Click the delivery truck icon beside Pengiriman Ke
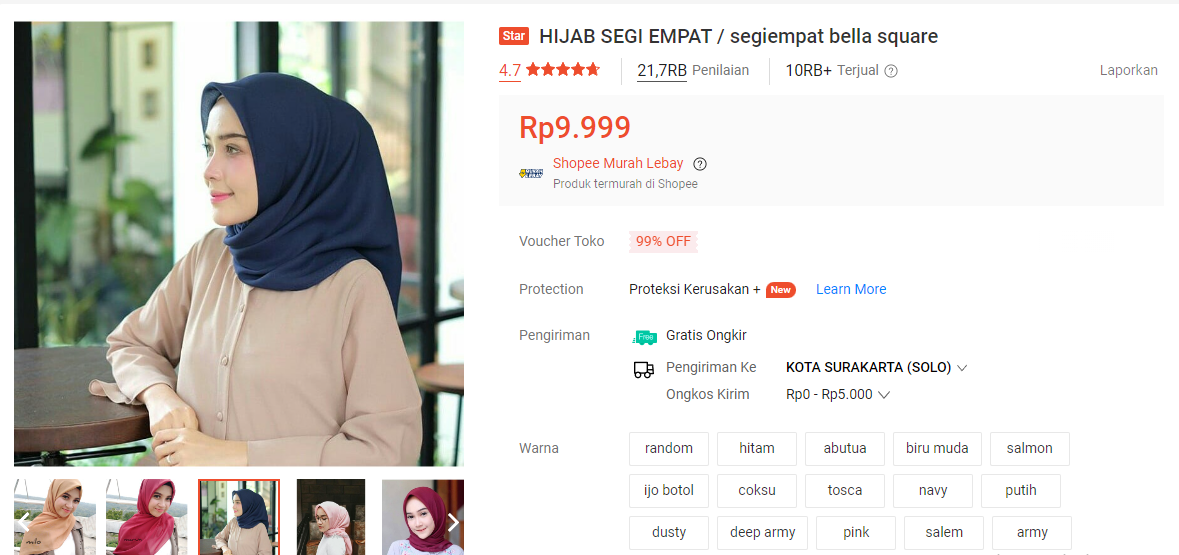Image resolution: width=1179 pixels, height=555 pixels. [644, 369]
